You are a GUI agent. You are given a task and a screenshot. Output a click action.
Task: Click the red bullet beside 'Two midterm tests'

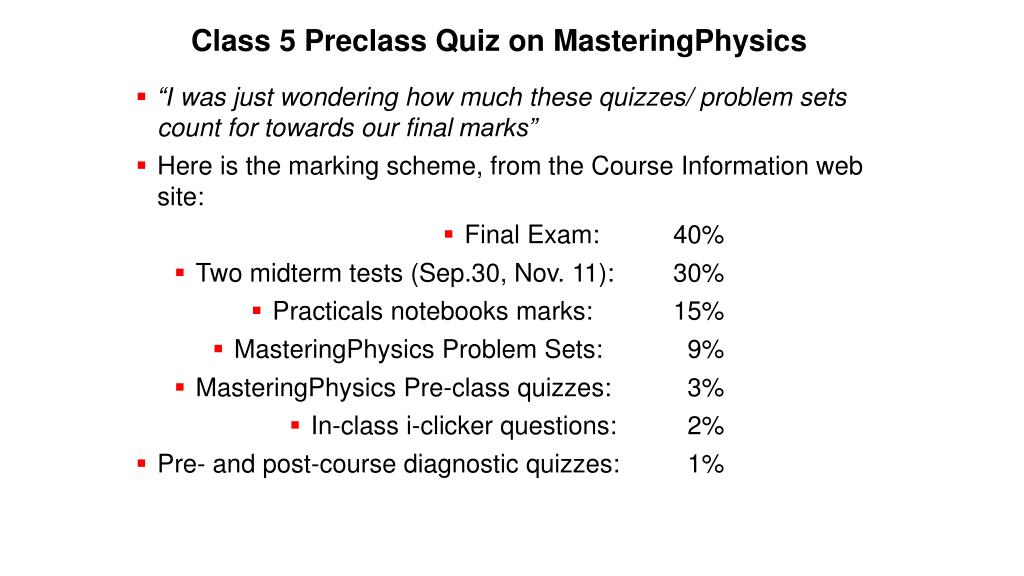(180, 271)
